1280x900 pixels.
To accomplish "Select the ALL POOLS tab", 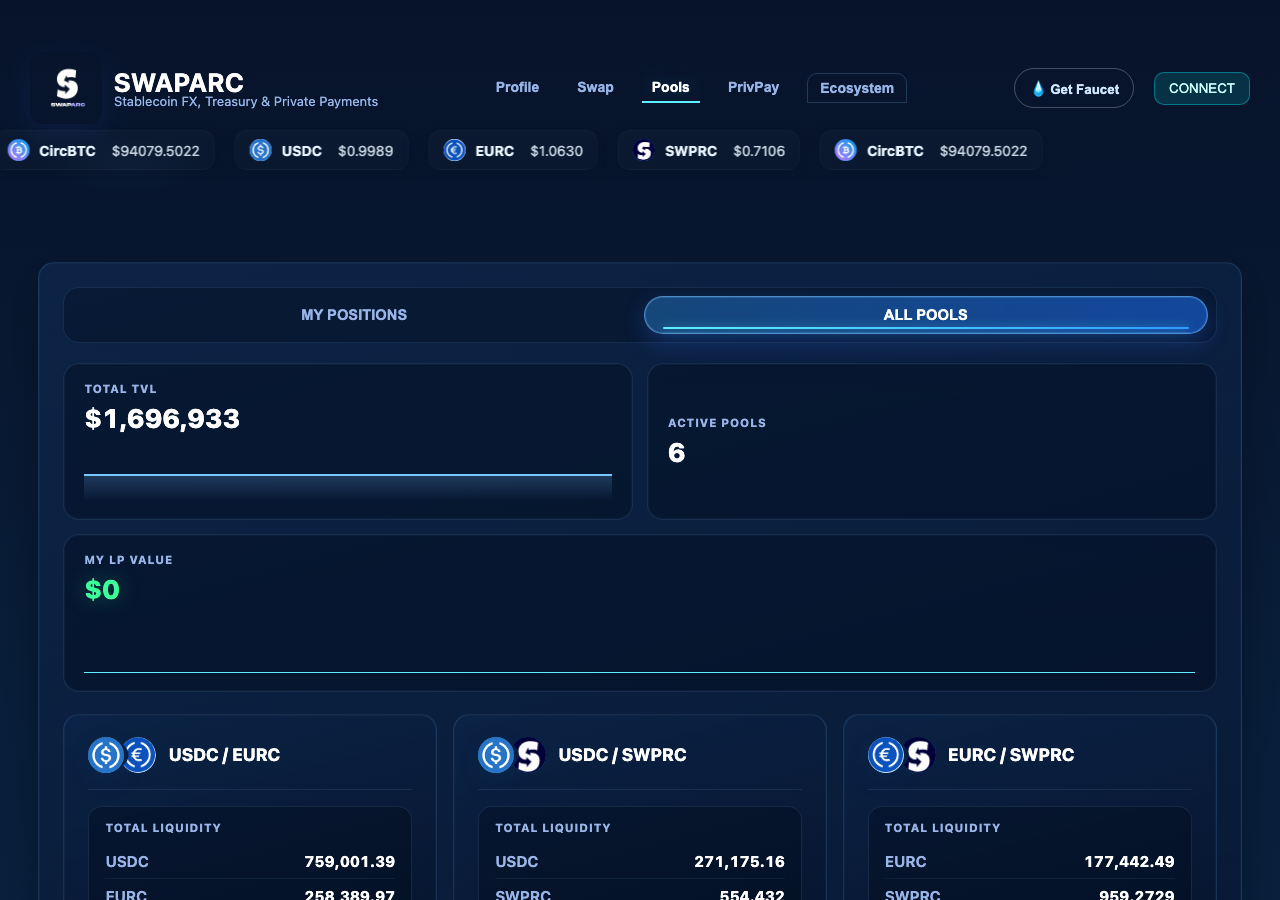I will (926, 315).
